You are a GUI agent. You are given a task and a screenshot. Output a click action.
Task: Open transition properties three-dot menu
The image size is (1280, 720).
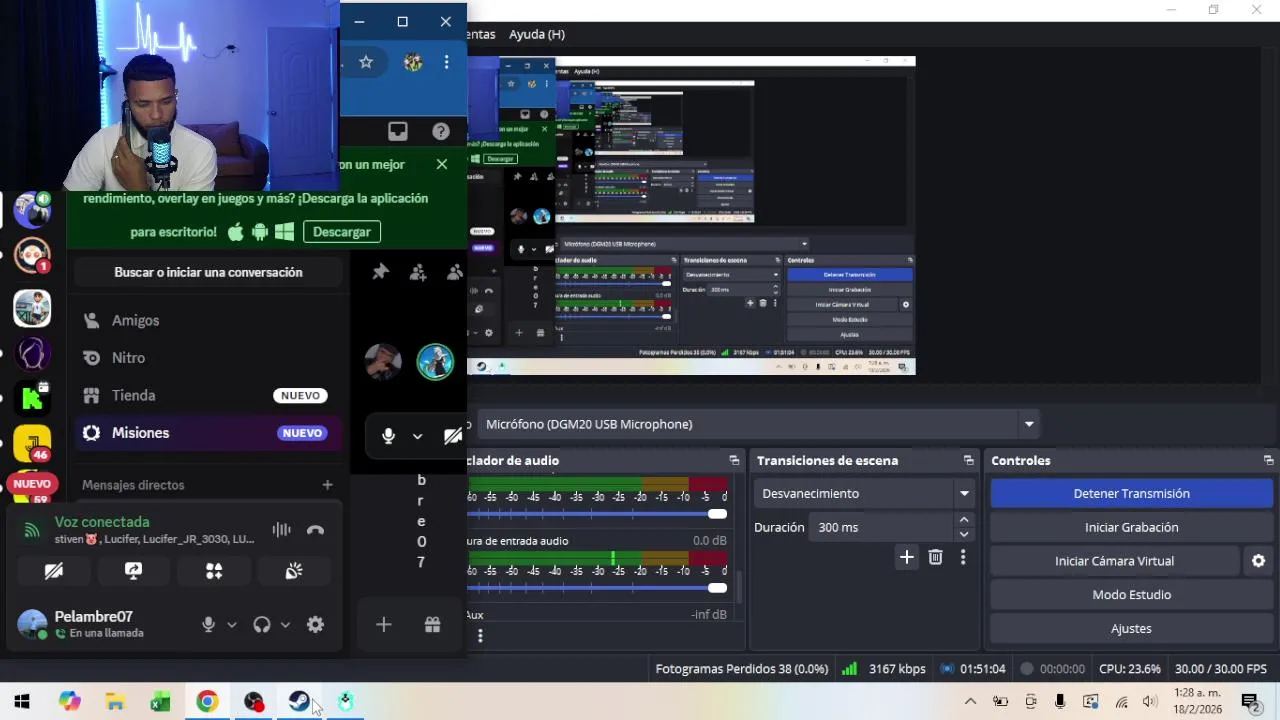[x=963, y=557]
